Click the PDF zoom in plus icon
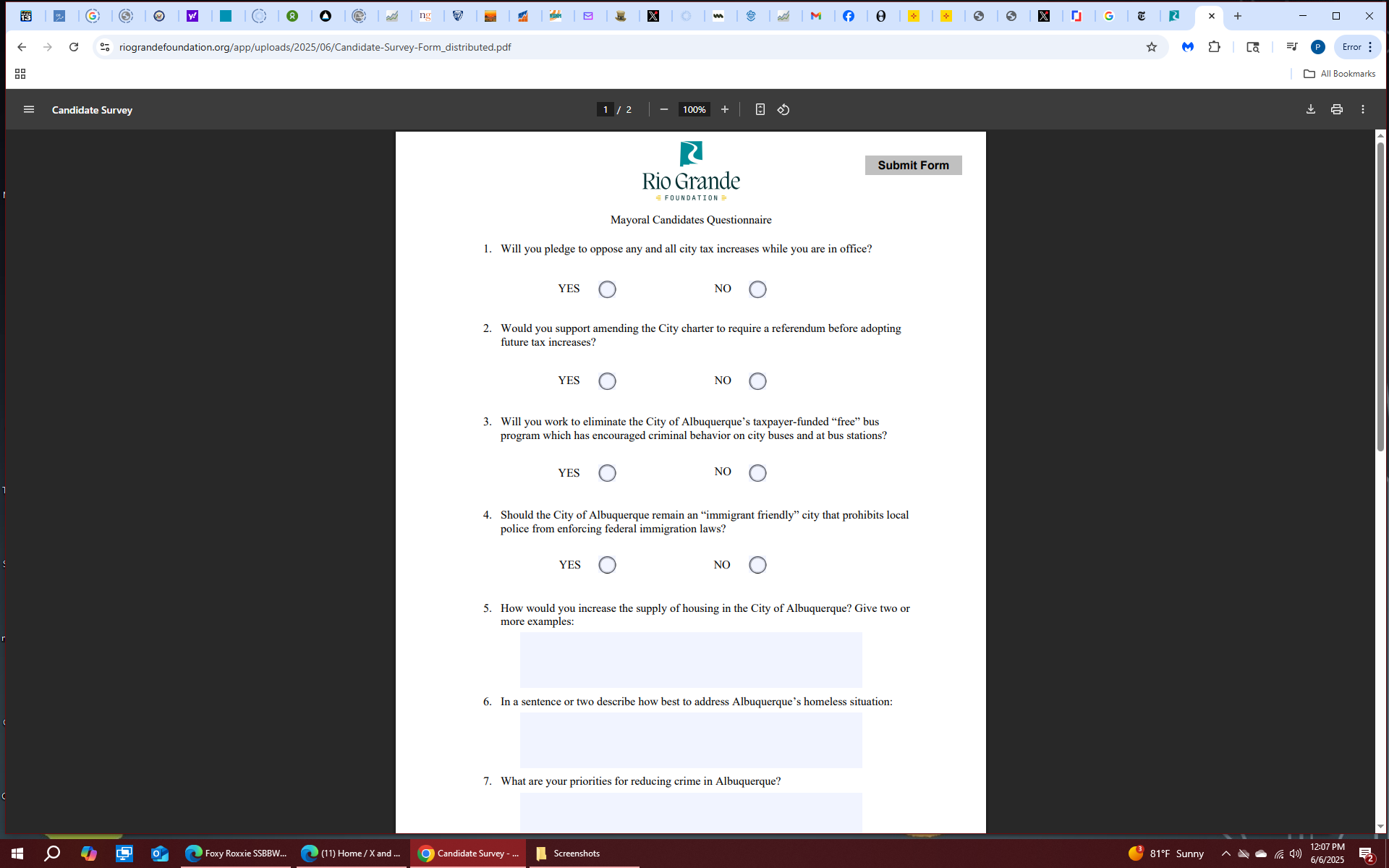 724,109
